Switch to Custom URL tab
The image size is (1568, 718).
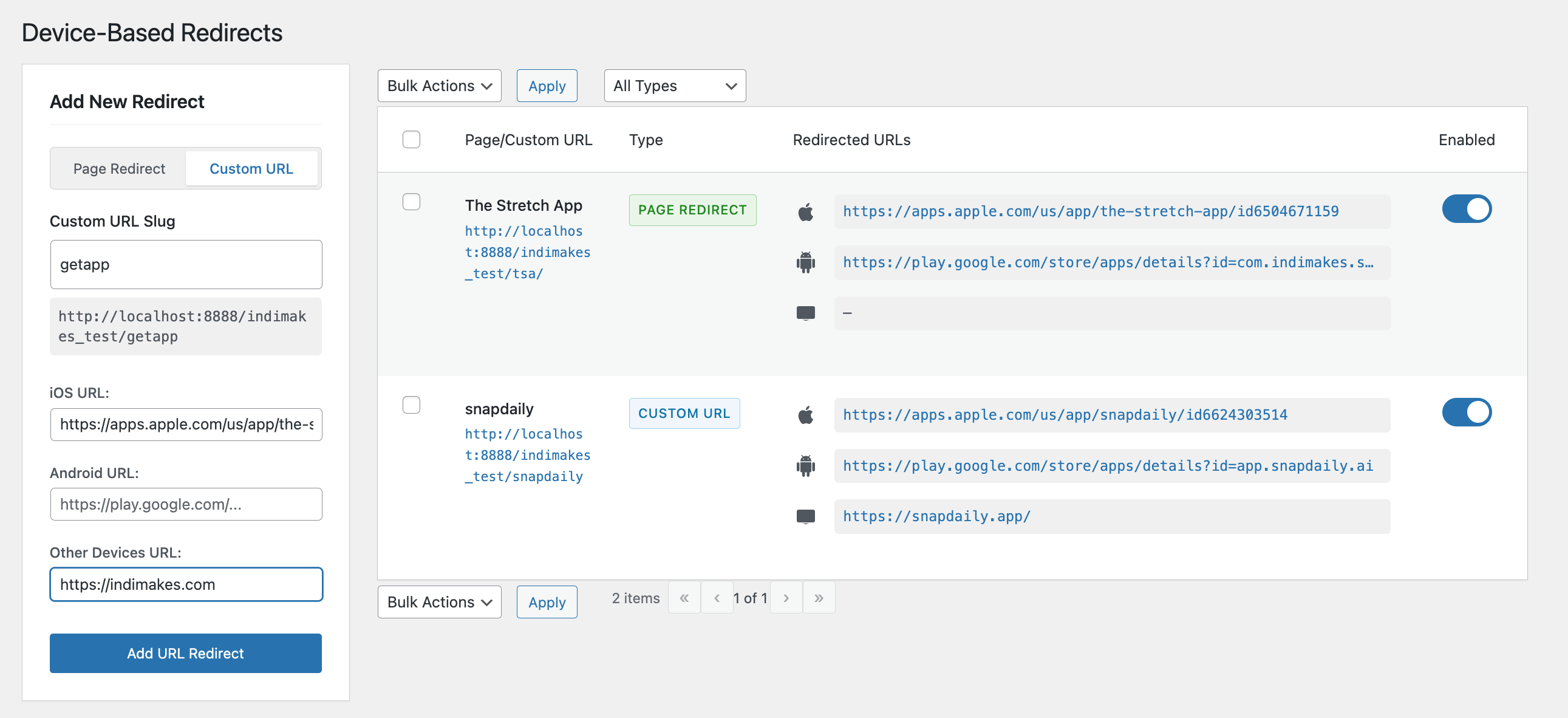pyautogui.click(x=251, y=169)
